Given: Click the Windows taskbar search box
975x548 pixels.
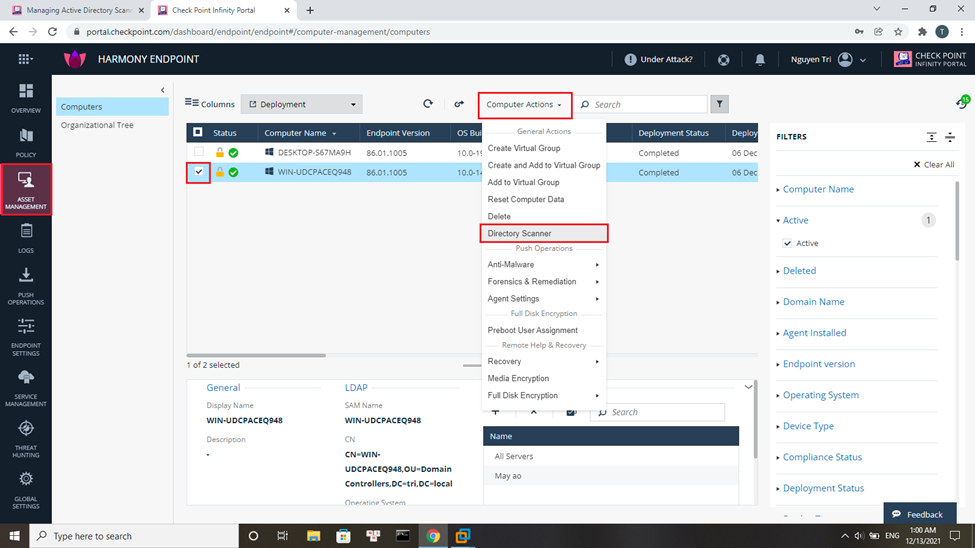Looking at the screenshot, I should click(x=134, y=536).
